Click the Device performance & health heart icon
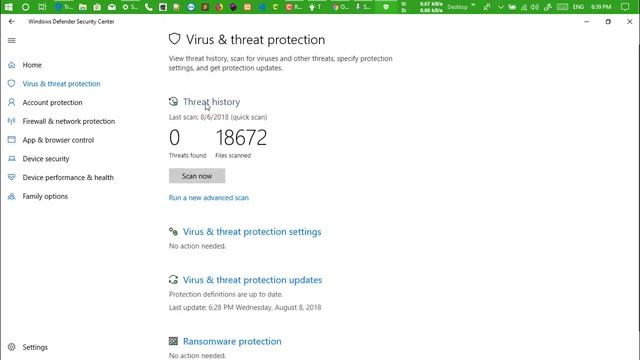 (x=11, y=177)
